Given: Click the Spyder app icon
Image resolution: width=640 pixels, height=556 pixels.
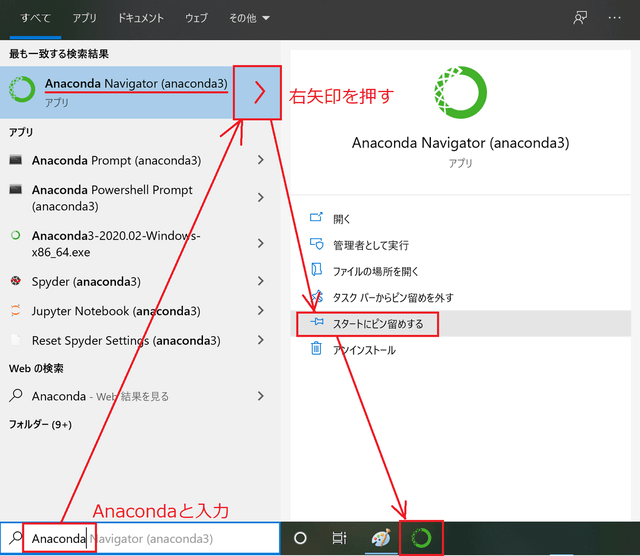Looking at the screenshot, I should (16, 281).
